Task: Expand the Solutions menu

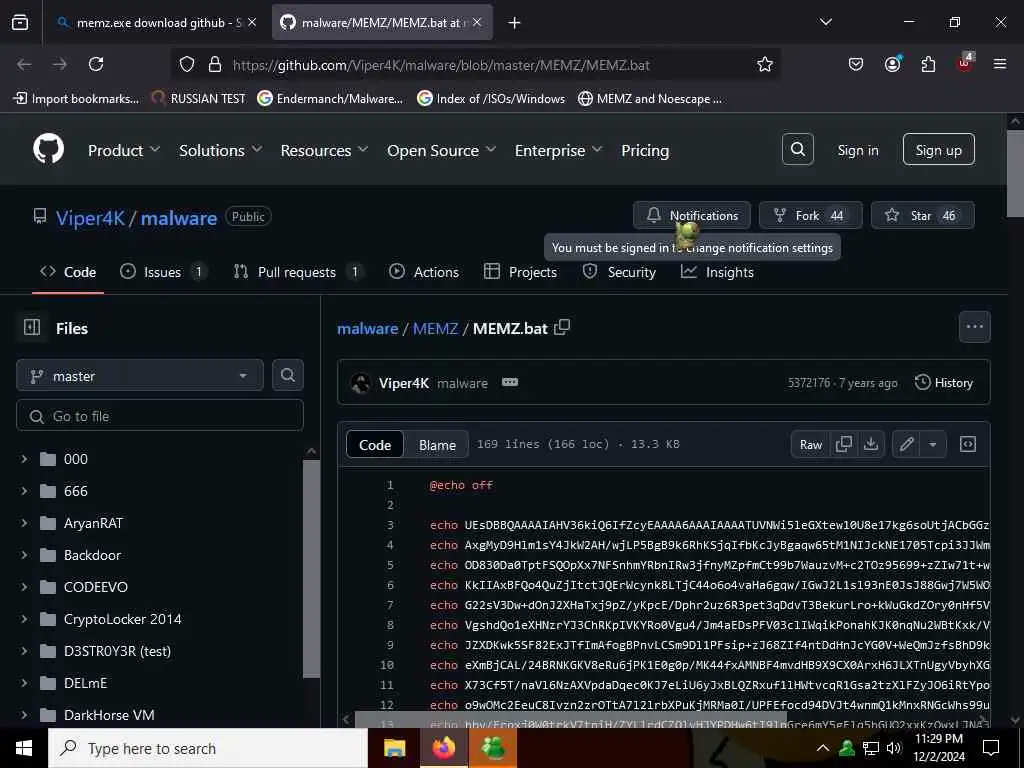Action: coord(221,150)
